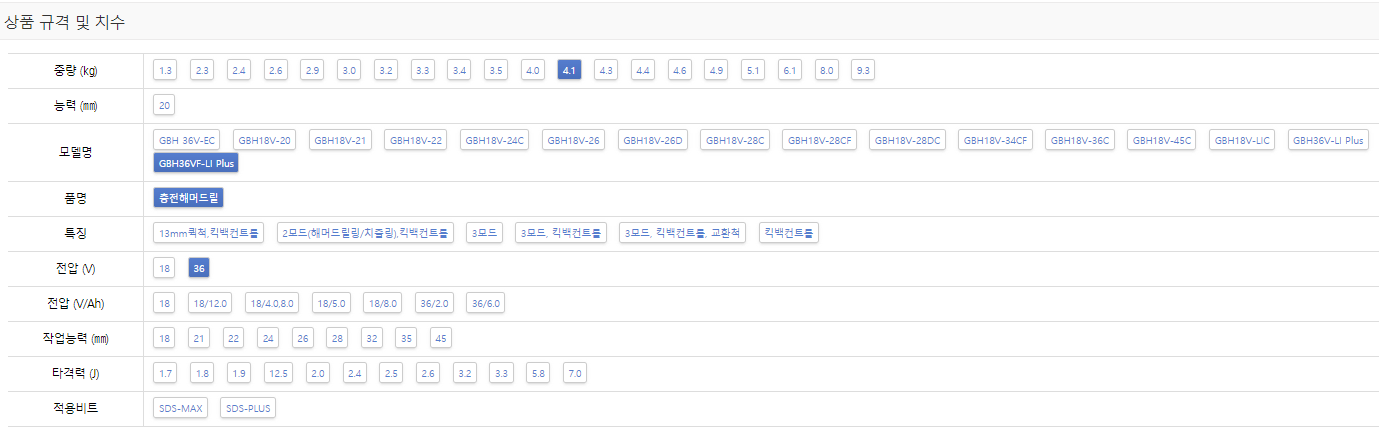Image resolution: width=1379 pixels, height=427 pixels.
Task: Select model GBH18V-26D
Action: tap(653, 140)
